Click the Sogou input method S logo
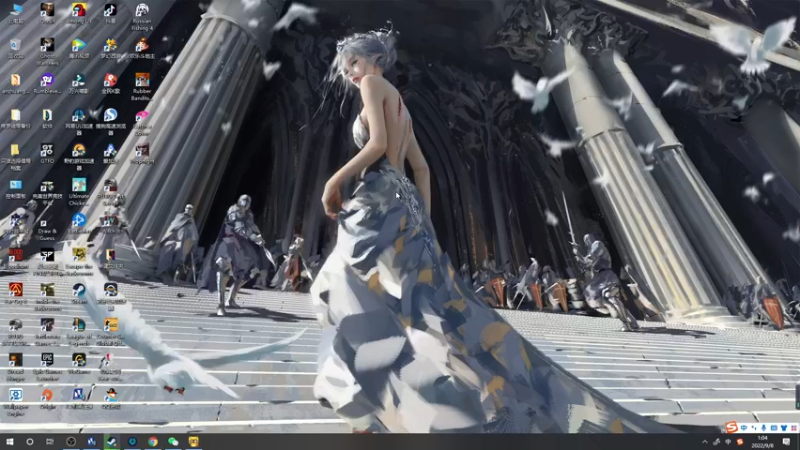 point(731,427)
